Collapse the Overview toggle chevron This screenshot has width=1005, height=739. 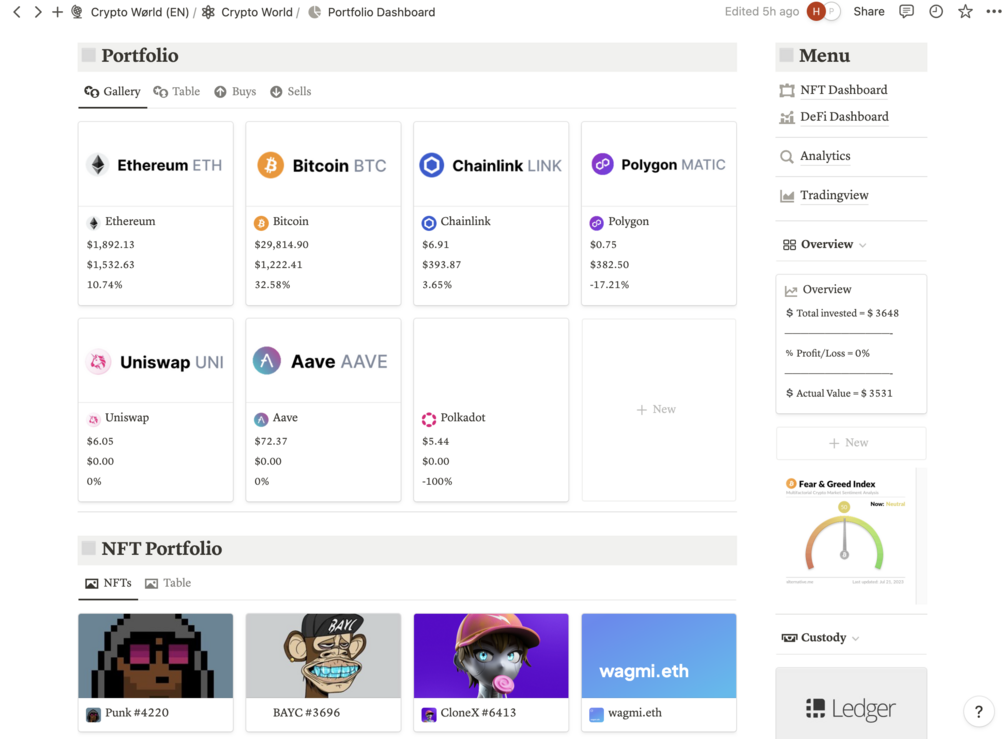click(863, 245)
